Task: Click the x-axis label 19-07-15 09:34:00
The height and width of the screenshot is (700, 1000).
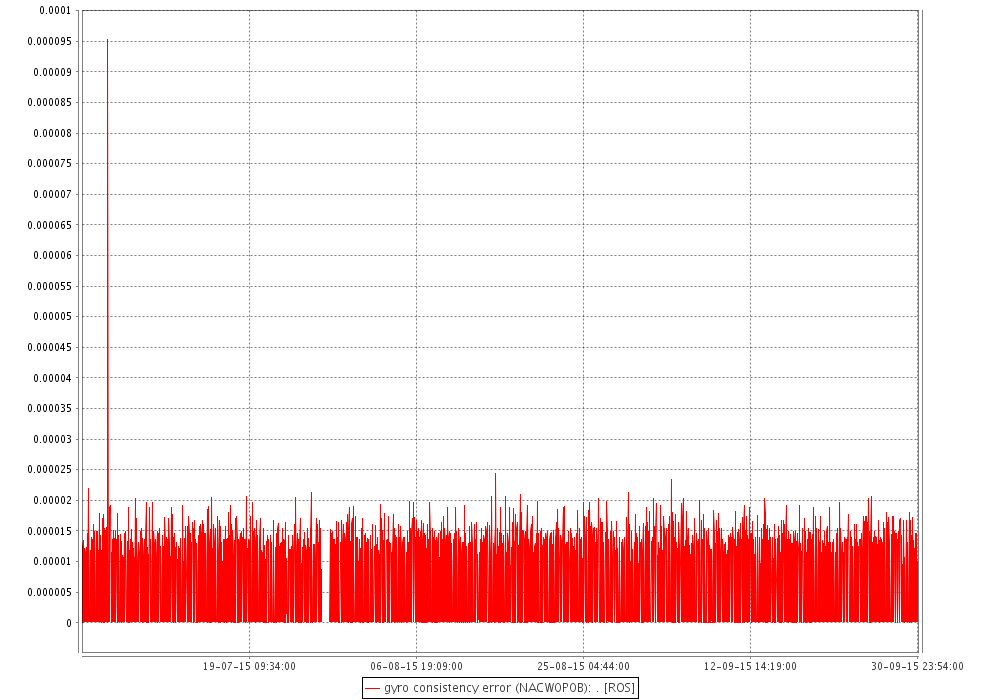Action: click(249, 666)
